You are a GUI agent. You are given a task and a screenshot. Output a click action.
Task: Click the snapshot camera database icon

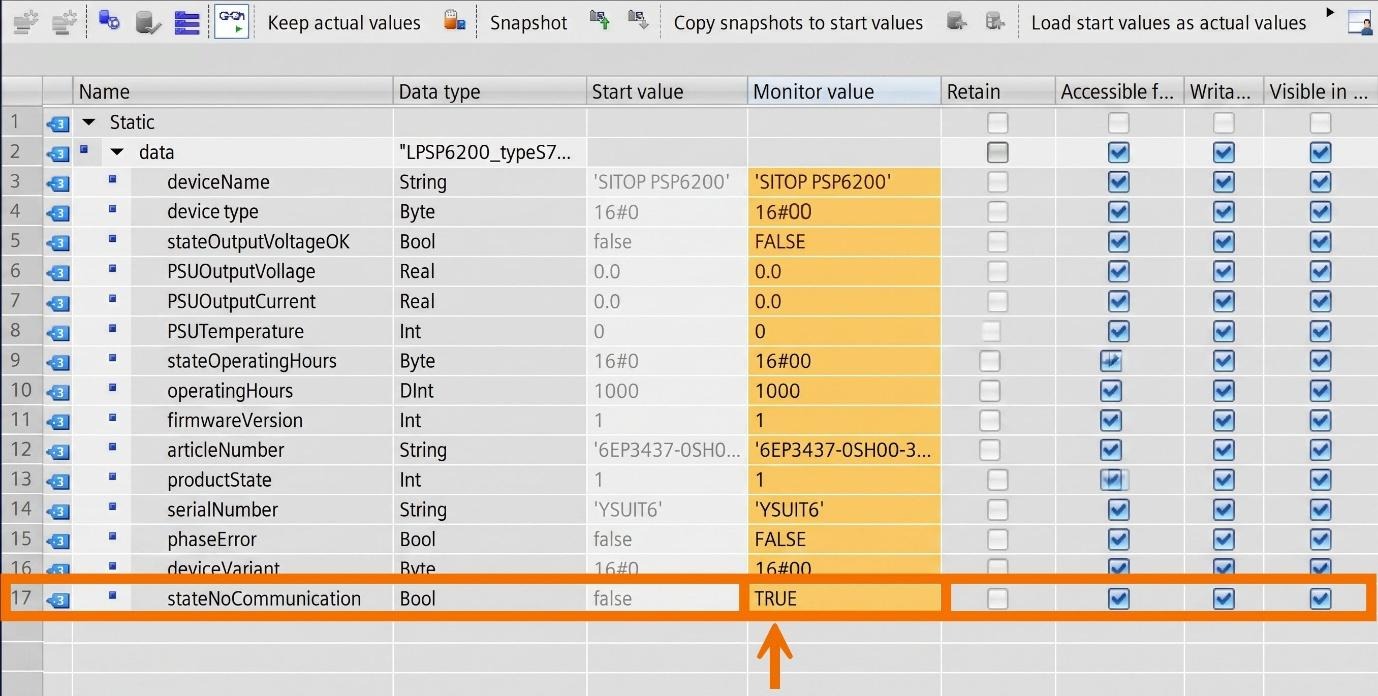coord(455,21)
